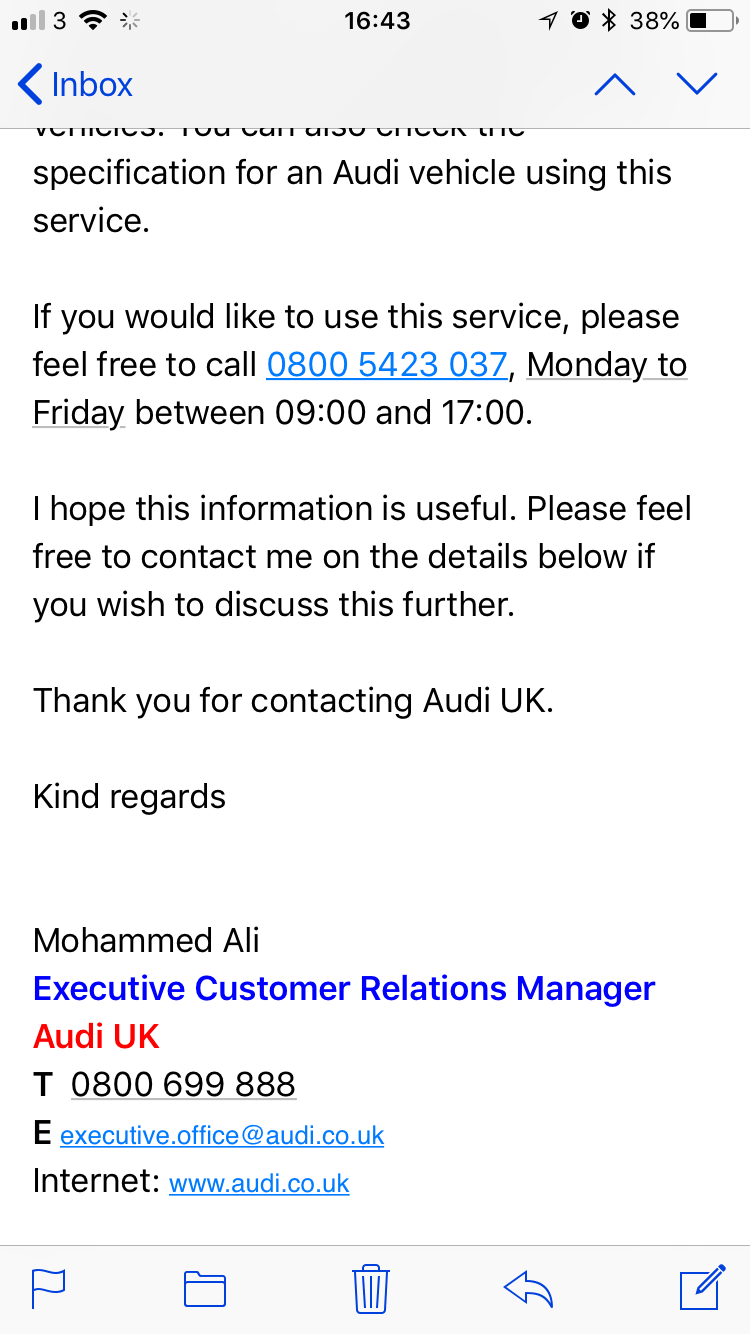Move message using the folder icon
Image resolution: width=750 pixels, height=1334 pixels.
click(x=205, y=1288)
